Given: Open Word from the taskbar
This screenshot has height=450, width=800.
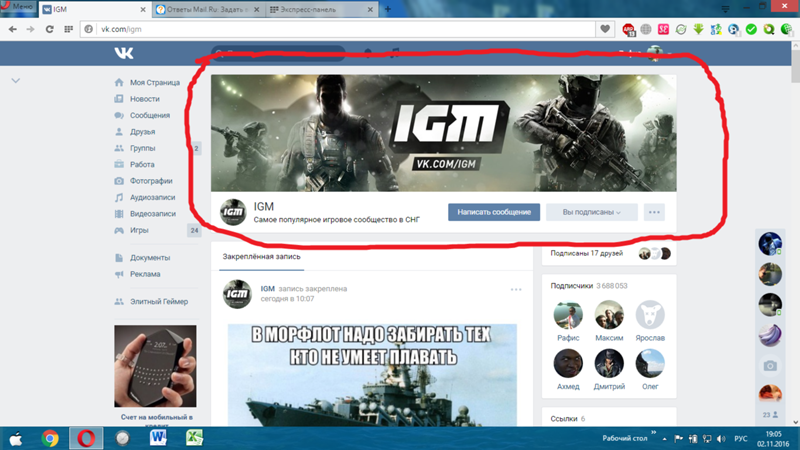Looking at the screenshot, I should coord(158,438).
